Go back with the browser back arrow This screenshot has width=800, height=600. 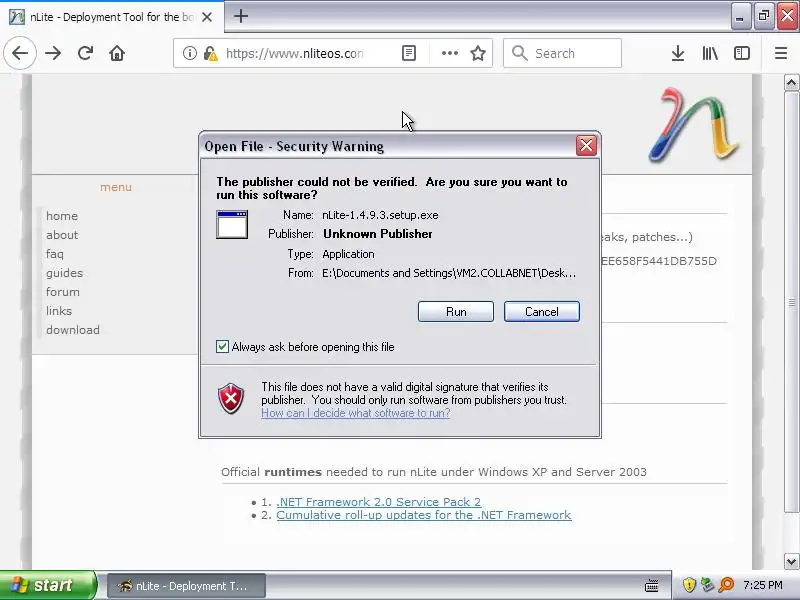click(x=20, y=53)
